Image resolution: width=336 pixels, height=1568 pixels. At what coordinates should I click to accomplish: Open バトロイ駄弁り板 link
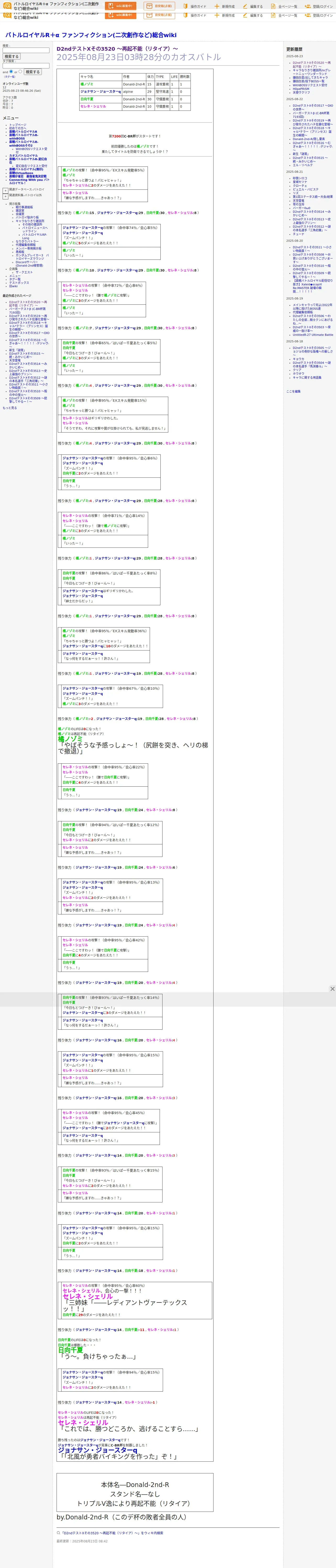[x=27, y=217]
